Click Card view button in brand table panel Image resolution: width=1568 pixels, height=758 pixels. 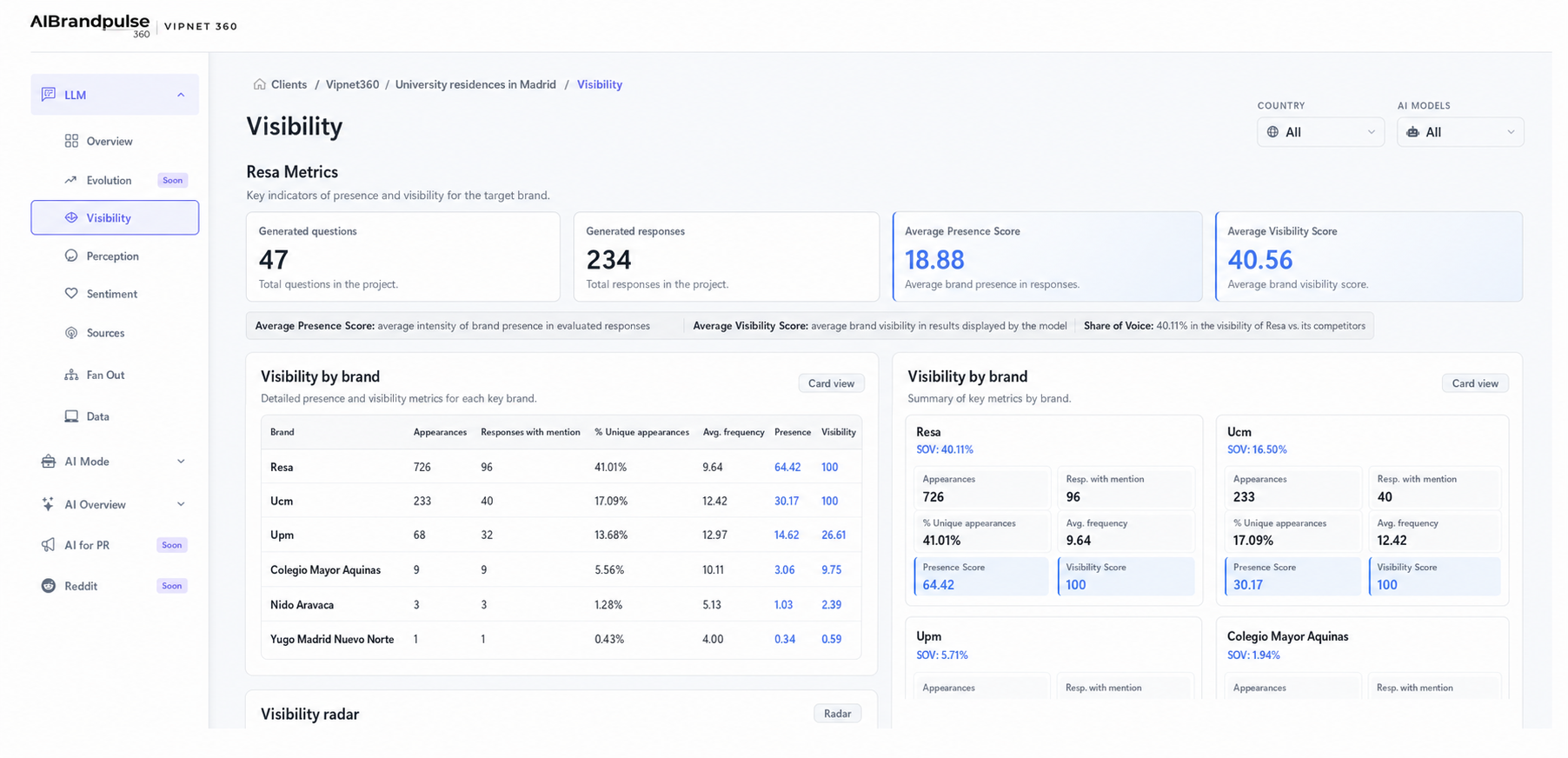point(831,383)
